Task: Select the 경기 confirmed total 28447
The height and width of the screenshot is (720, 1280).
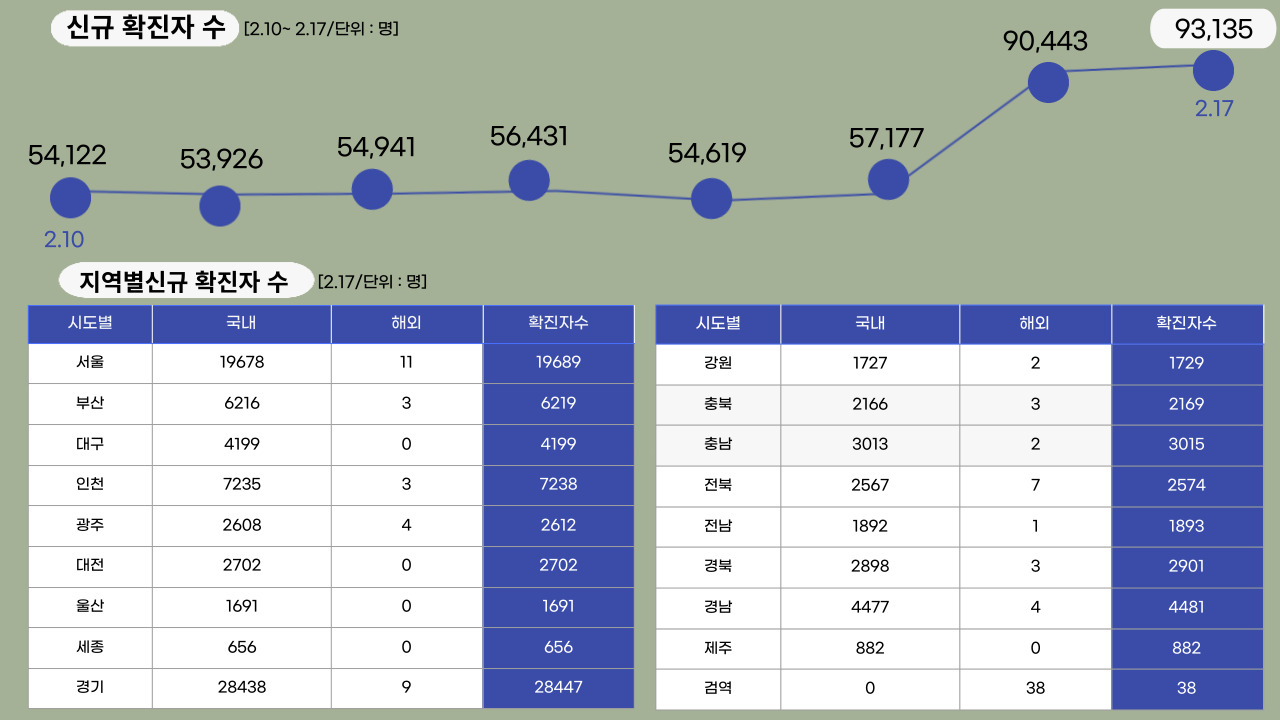Action: coord(558,688)
